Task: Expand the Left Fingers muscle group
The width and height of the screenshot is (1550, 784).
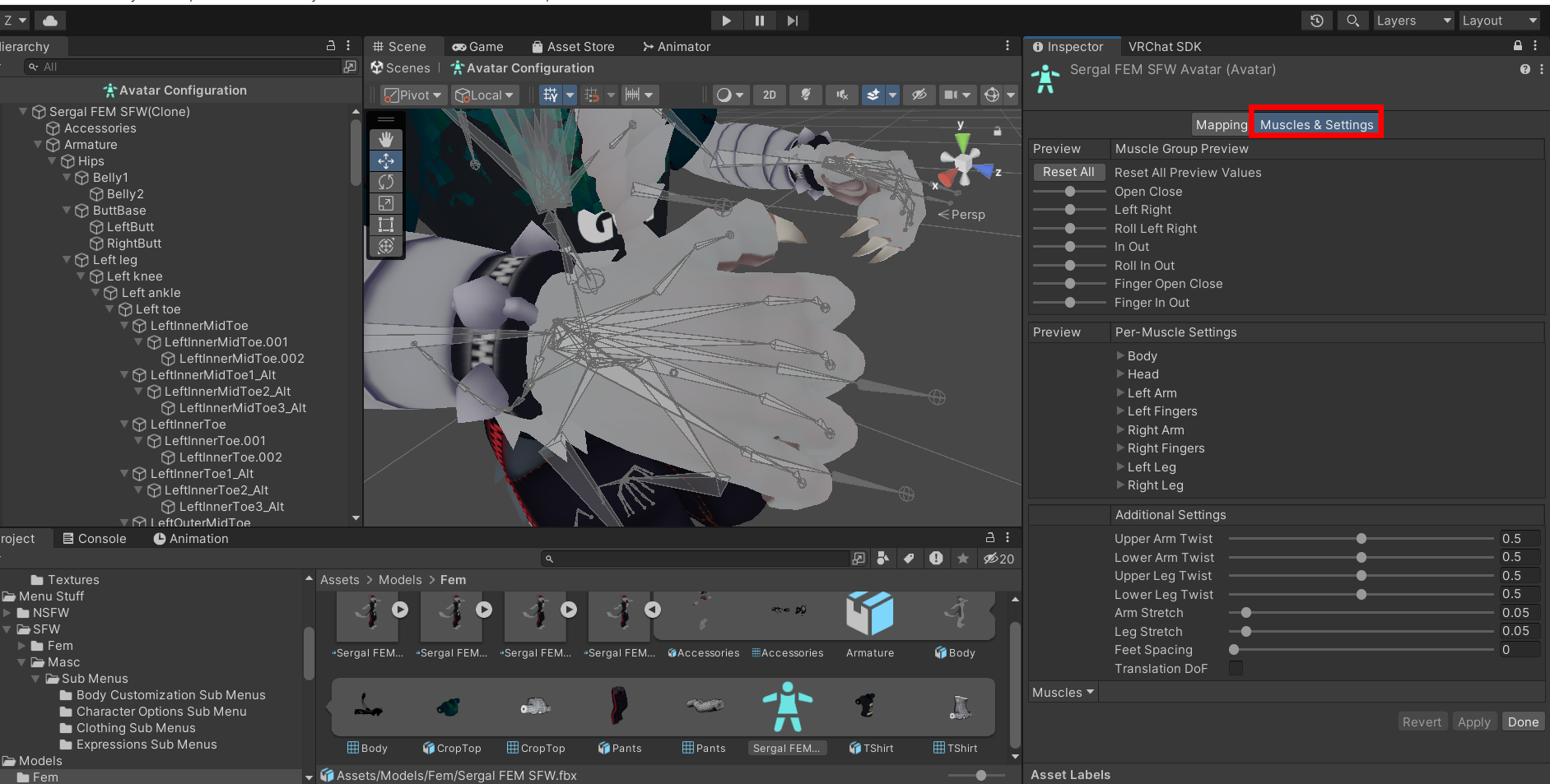Action: click(x=1120, y=411)
